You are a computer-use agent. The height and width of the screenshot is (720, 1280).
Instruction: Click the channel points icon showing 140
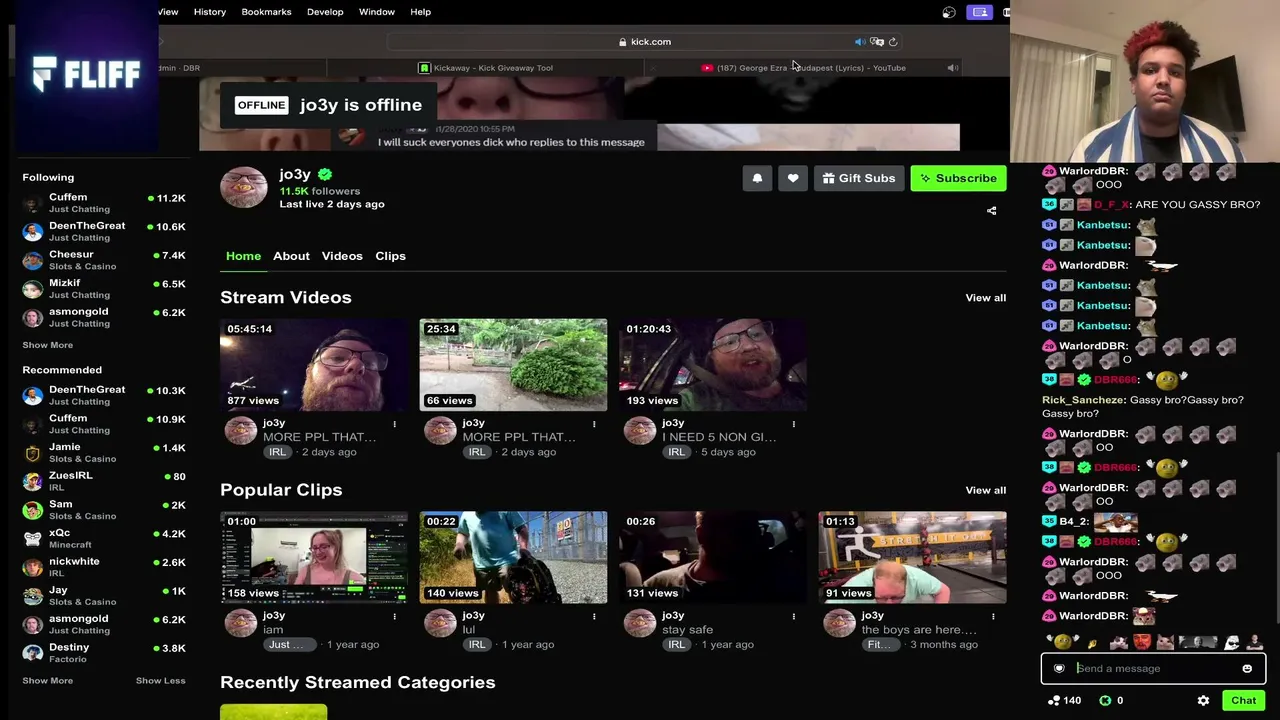pos(1053,701)
